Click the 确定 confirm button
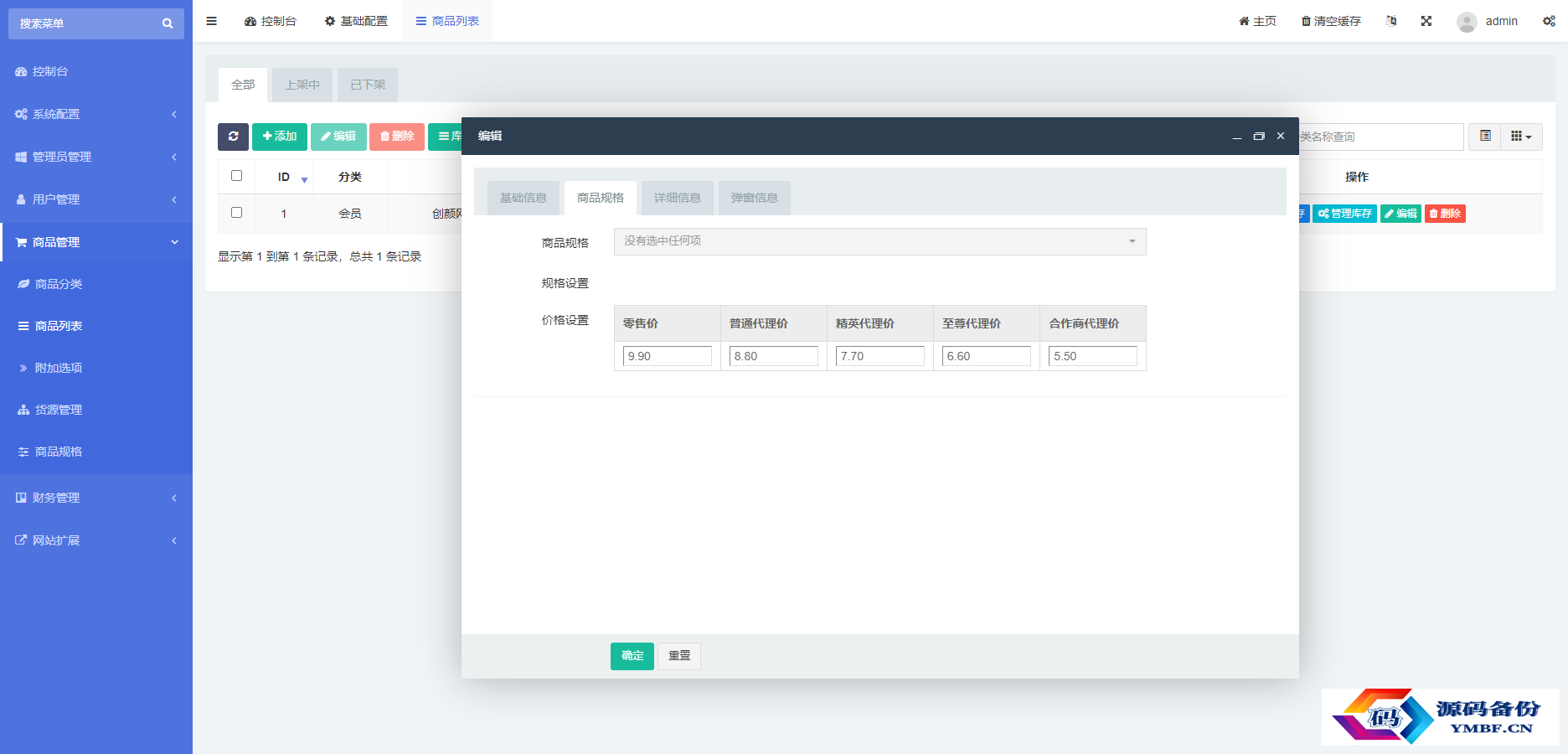 pos(632,656)
